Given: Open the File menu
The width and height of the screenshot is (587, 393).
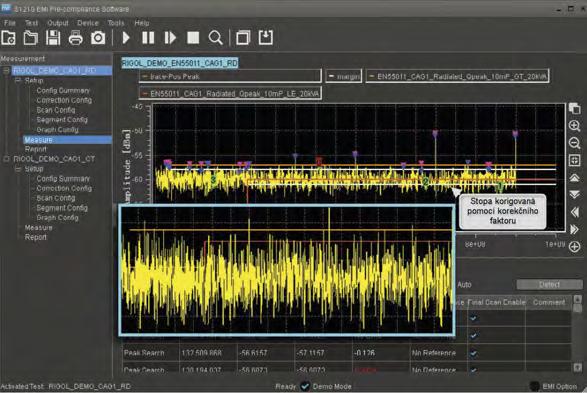Looking at the screenshot, I should [x=10, y=23].
